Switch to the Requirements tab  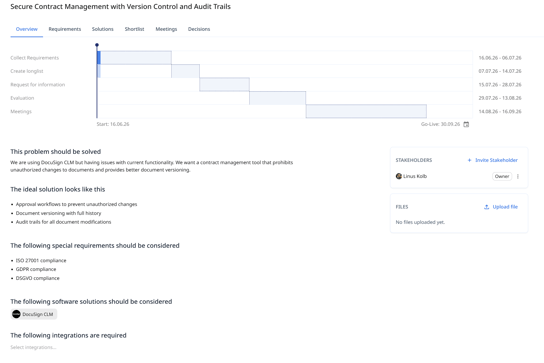coord(65,29)
